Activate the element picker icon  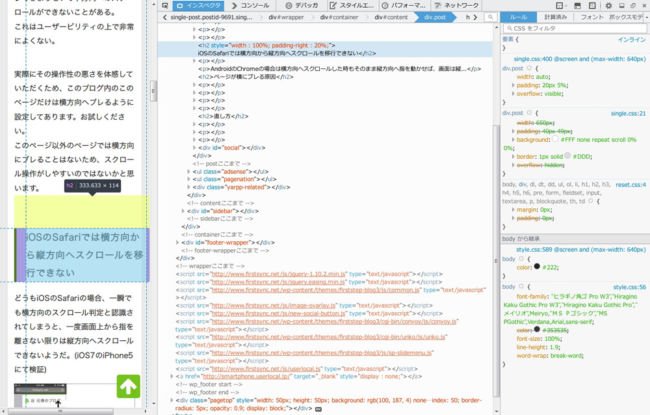(x=165, y=6)
